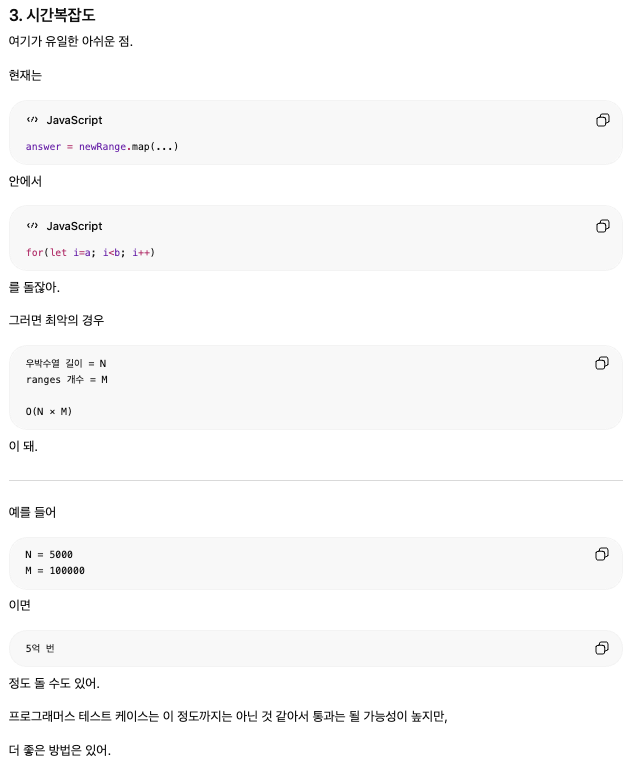
Task: Click the M = 100000 line
Action: 55,571
